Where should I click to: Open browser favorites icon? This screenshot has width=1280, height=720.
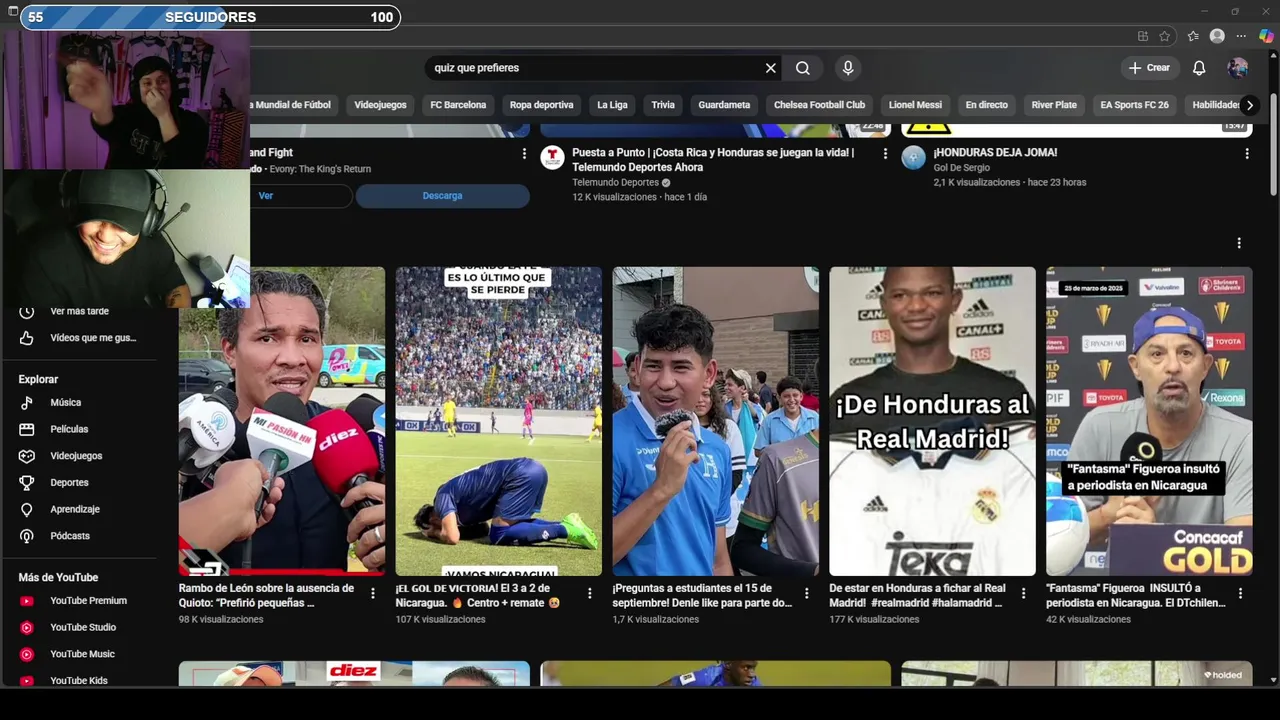[x=1193, y=36]
